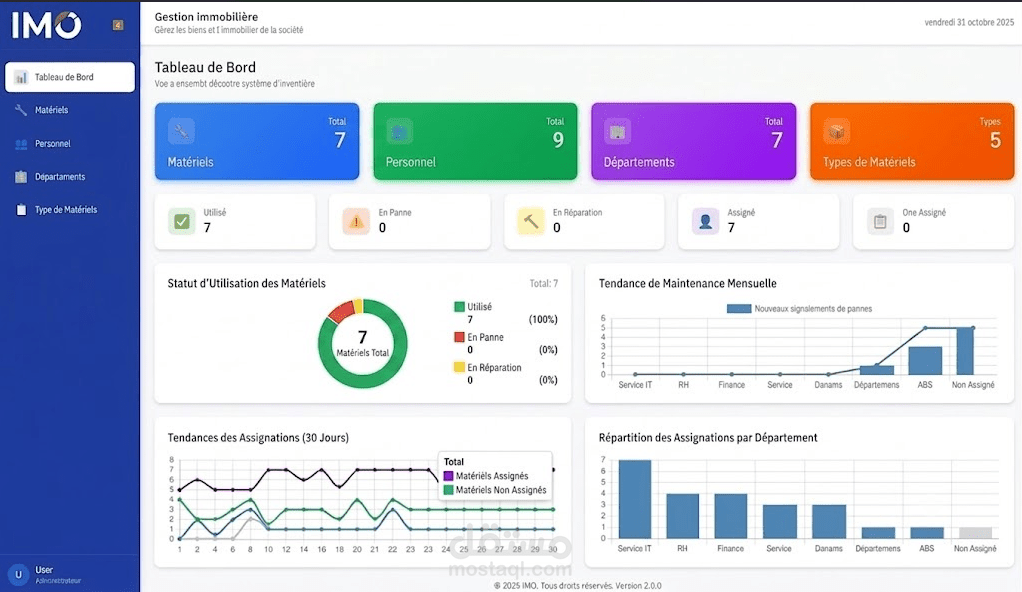Toggle the sidebar collapse icon beside logo
This screenshot has height=592, width=1022.
(x=118, y=25)
